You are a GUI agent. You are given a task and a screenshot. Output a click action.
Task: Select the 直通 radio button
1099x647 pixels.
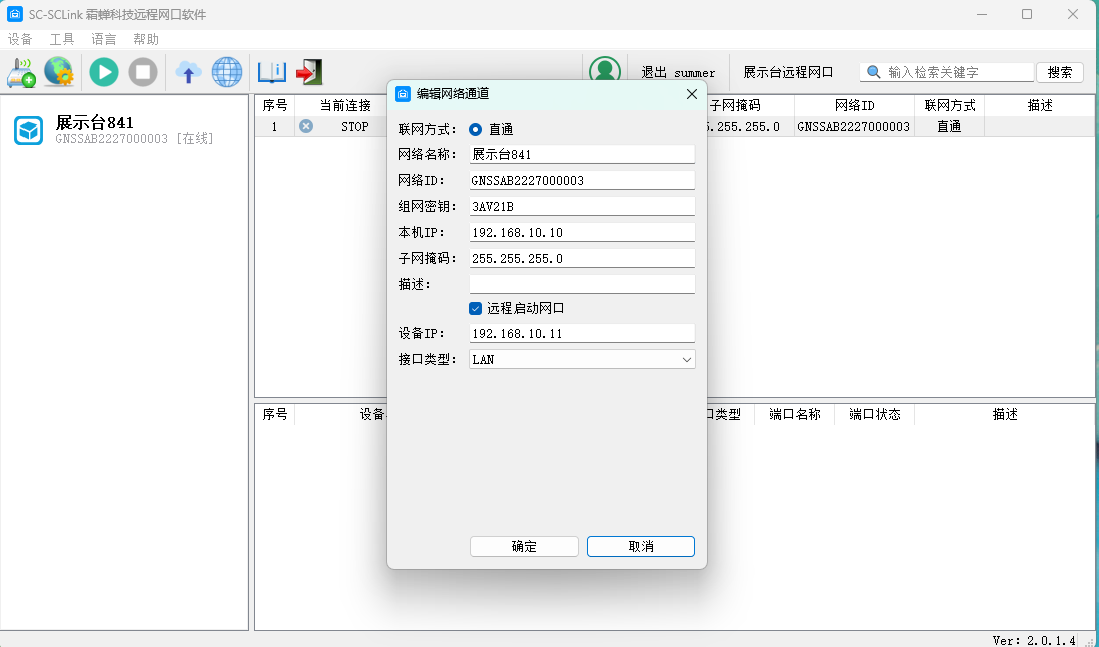pyautogui.click(x=476, y=129)
